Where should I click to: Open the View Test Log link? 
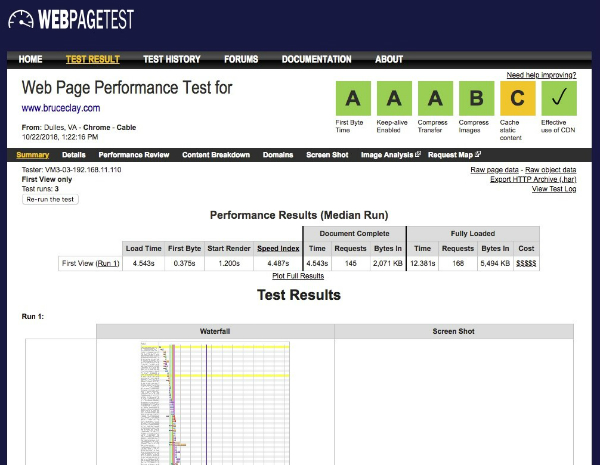[x=554, y=189]
